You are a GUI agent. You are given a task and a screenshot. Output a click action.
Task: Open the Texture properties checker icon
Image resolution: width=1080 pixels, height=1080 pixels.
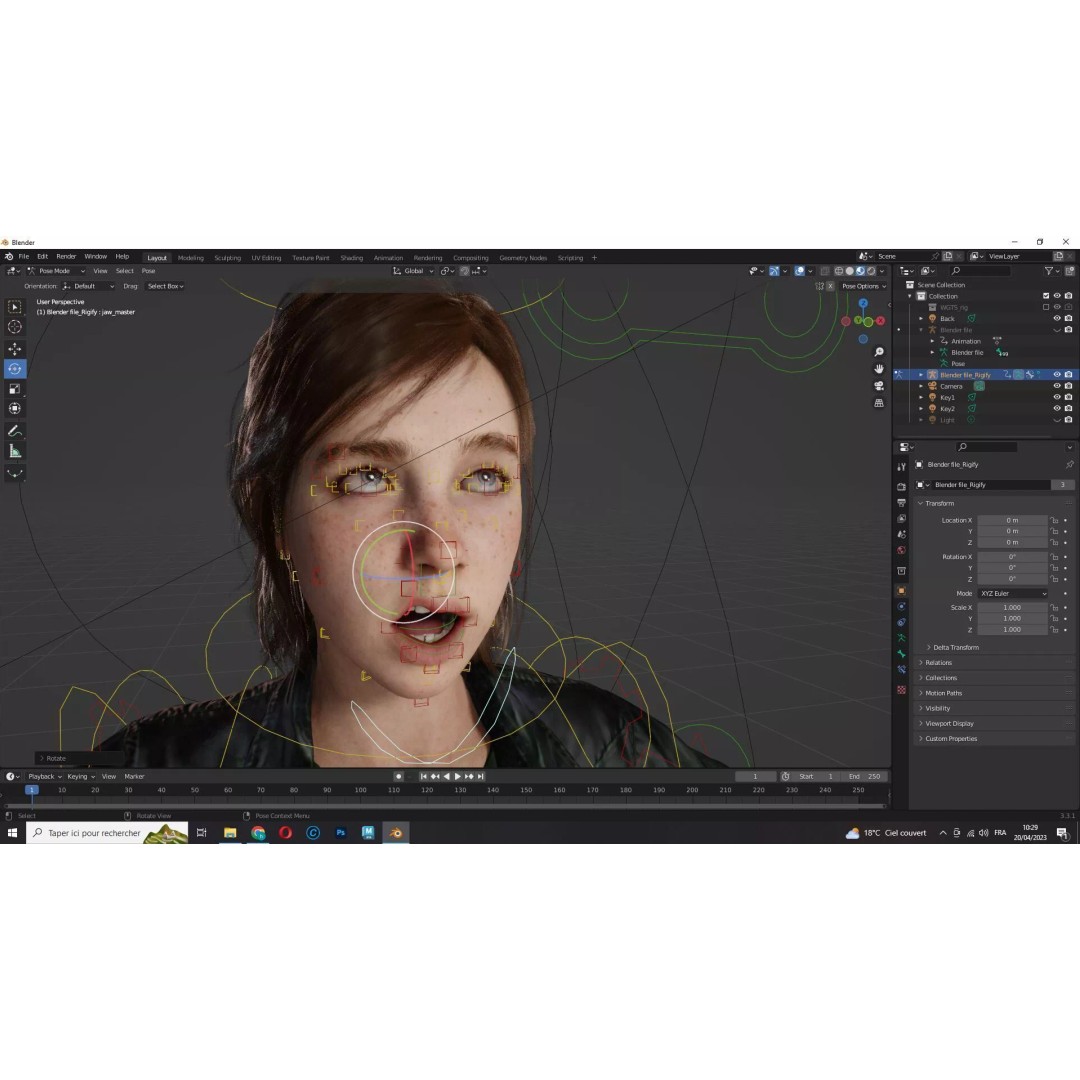pos(901,689)
